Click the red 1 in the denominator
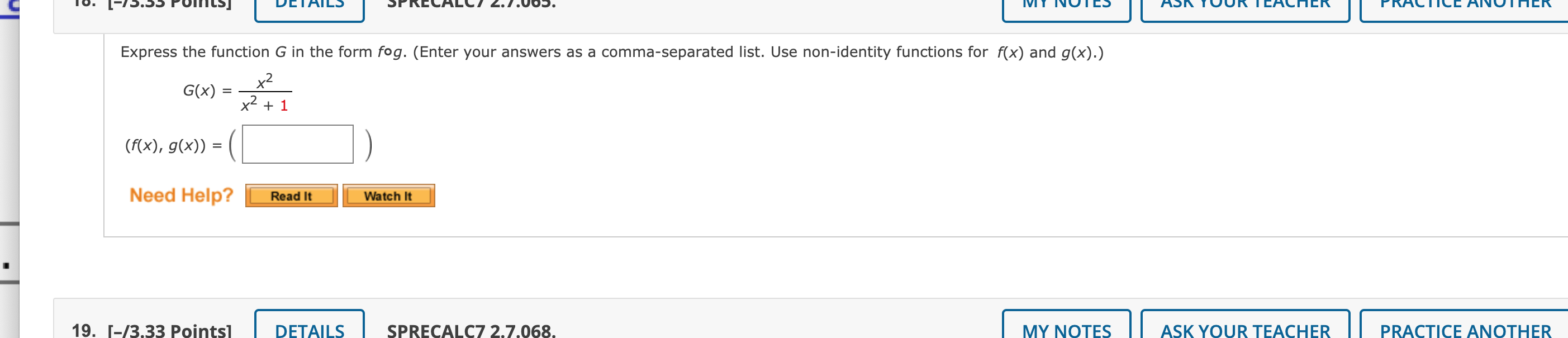The image size is (1568, 338). click(284, 106)
